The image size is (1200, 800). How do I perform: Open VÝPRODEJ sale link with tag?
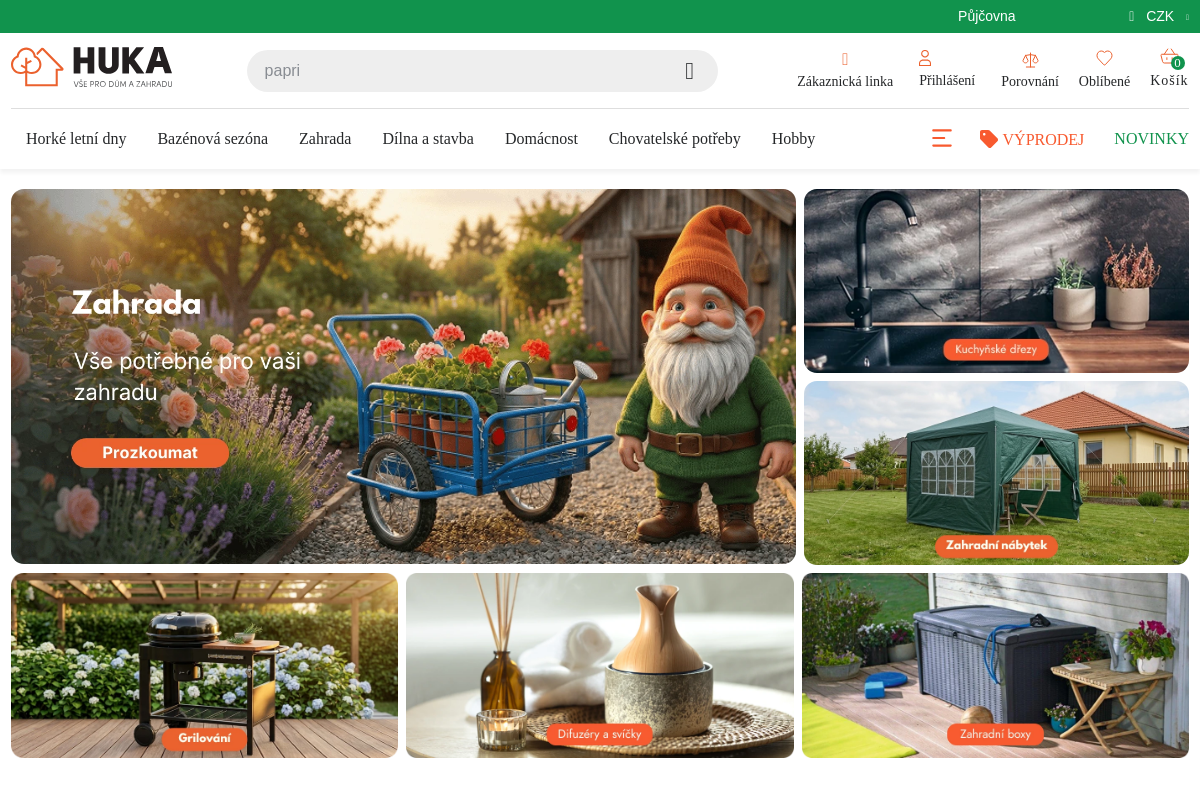point(1032,139)
